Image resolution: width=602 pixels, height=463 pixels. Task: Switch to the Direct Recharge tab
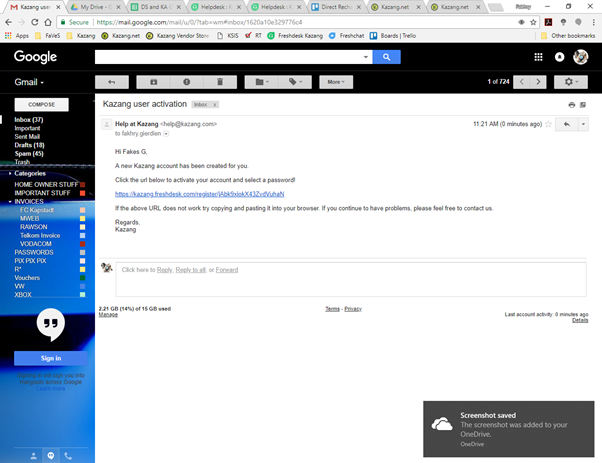point(337,7)
